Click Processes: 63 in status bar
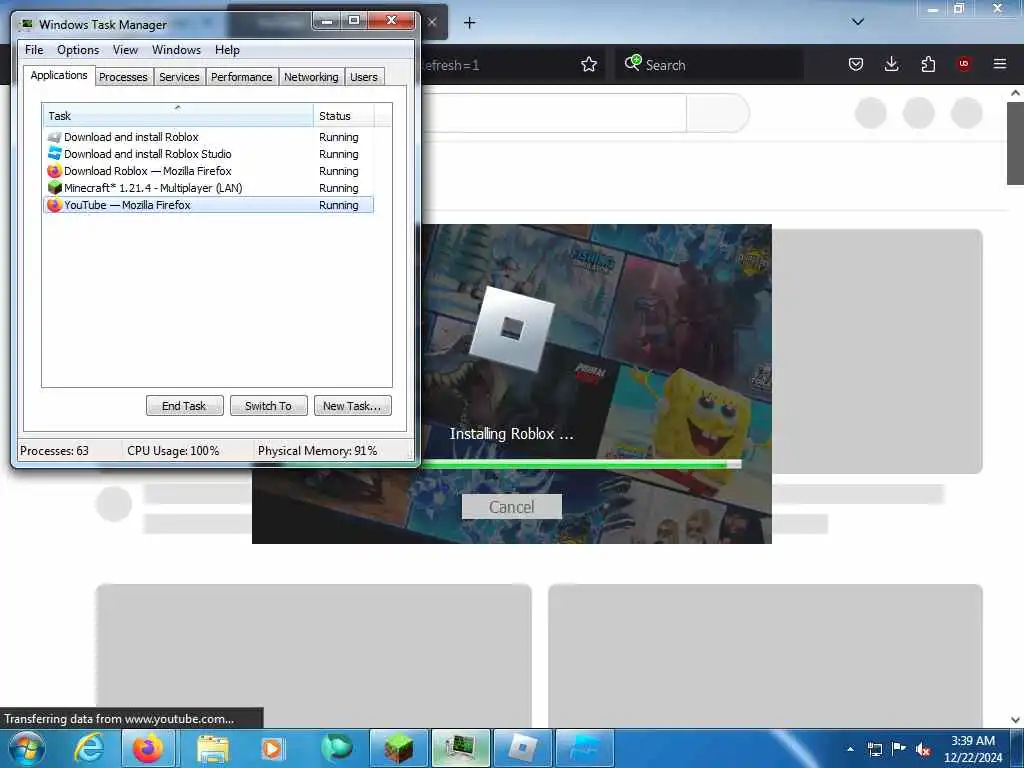 click(54, 451)
